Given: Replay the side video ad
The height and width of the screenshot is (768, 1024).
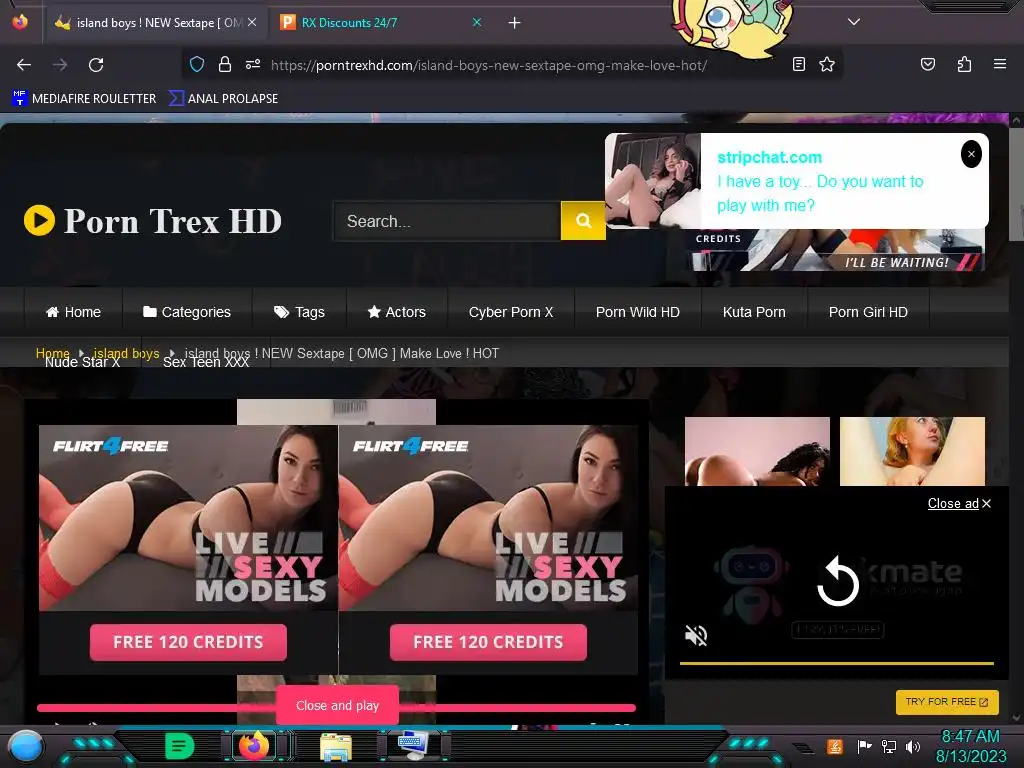Looking at the screenshot, I should click(x=838, y=581).
